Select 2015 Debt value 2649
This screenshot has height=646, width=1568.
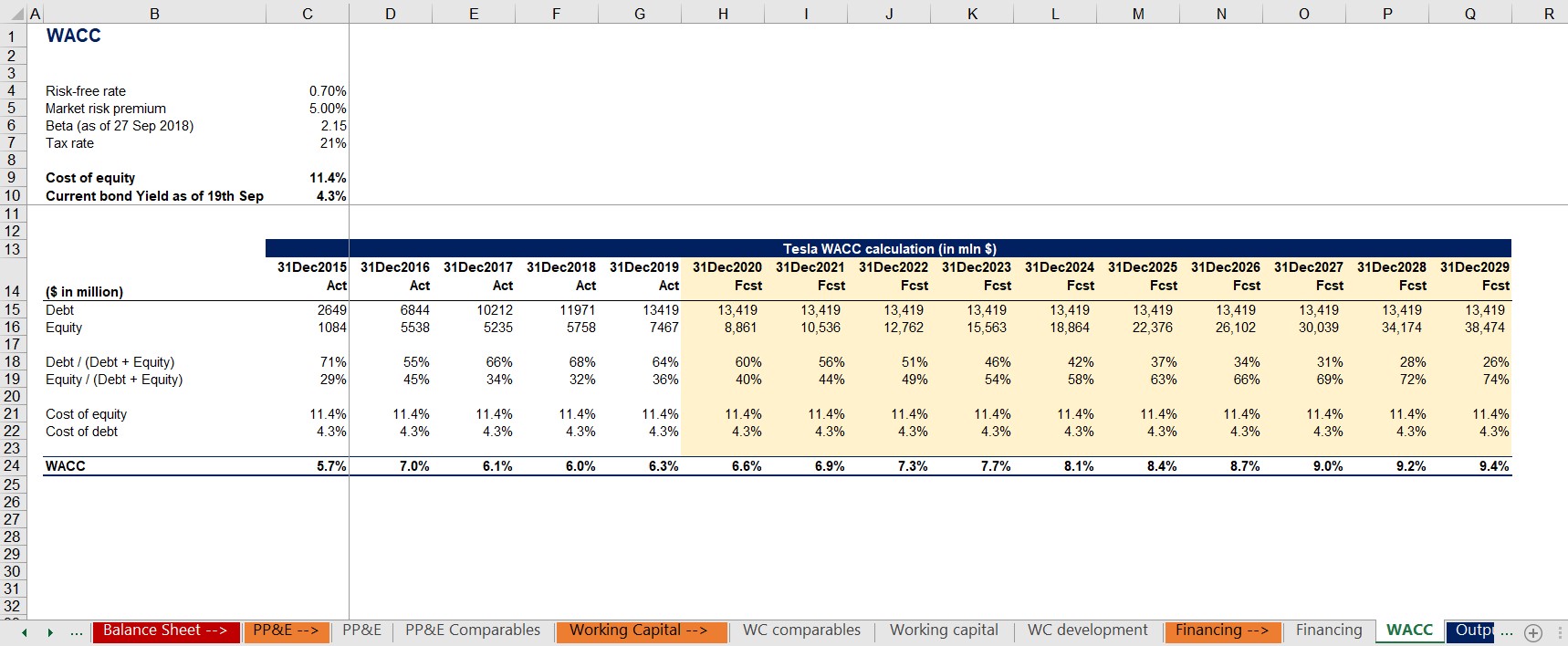[x=331, y=310]
